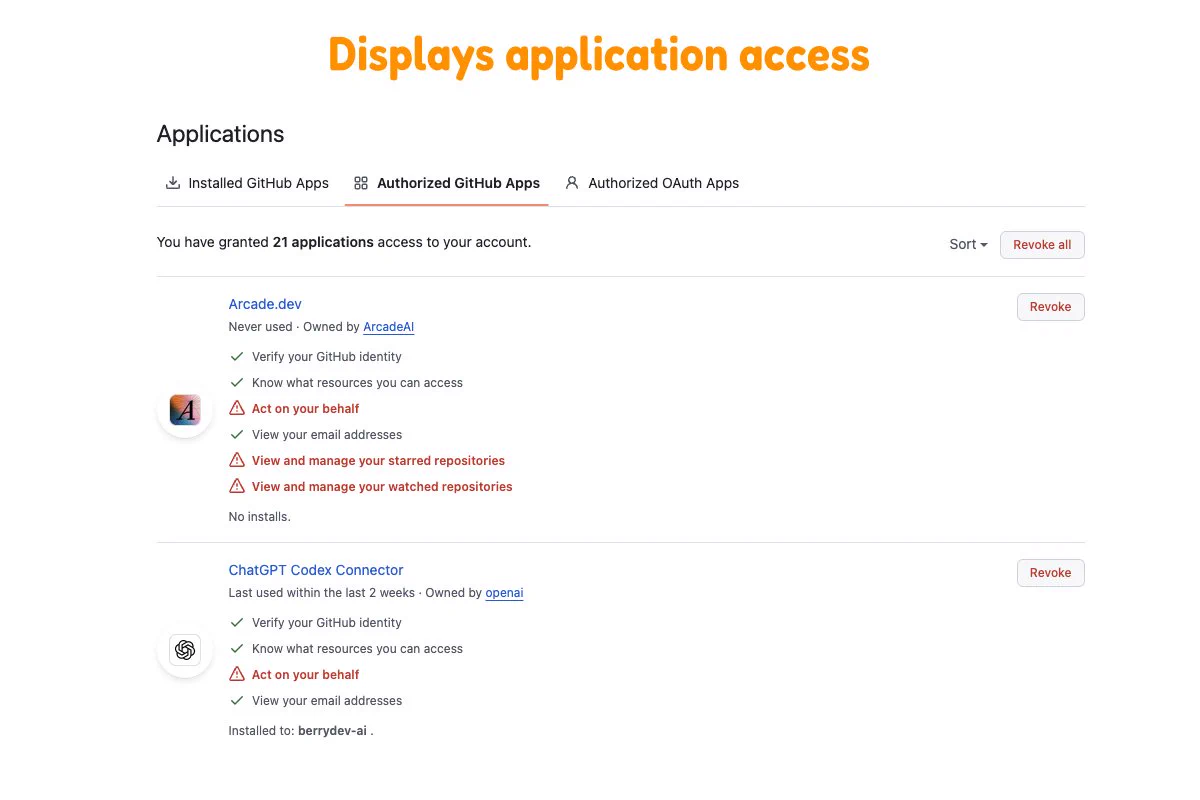Screen dimensions: 1200x800
Task: Click the Revoke all button
Action: (x=1042, y=245)
